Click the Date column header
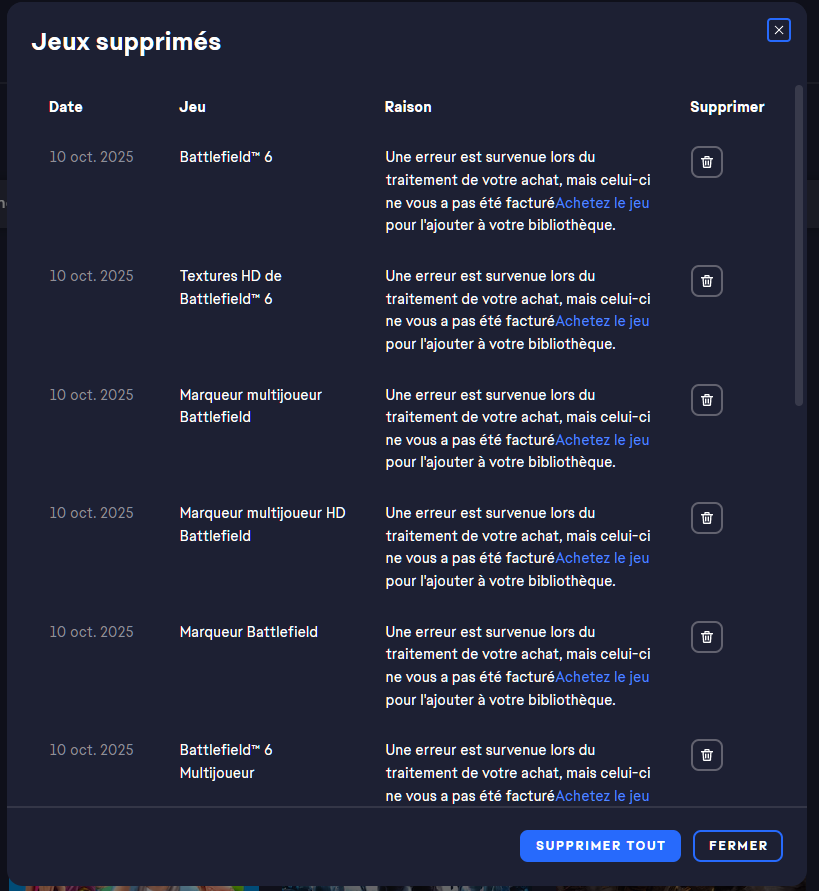This screenshot has width=819, height=891. pos(66,107)
